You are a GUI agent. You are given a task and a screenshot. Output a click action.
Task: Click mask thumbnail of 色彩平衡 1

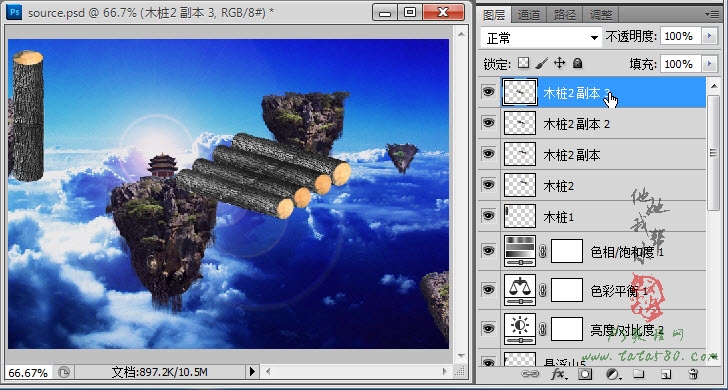point(567,290)
